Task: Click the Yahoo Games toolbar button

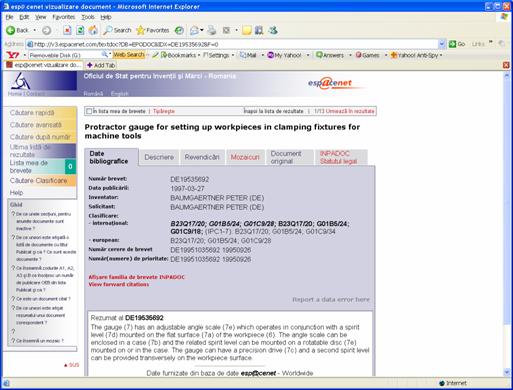Action: click(367, 55)
